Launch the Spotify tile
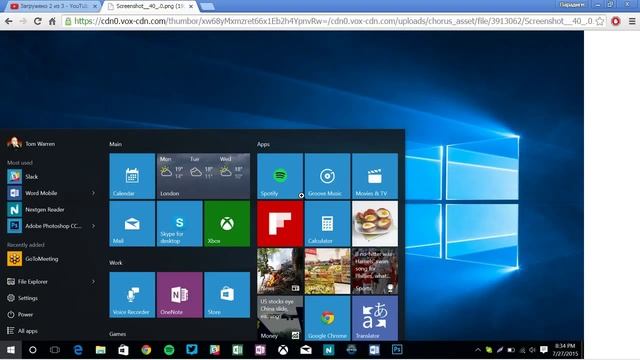Image resolution: width=640 pixels, height=360 pixels. point(280,176)
